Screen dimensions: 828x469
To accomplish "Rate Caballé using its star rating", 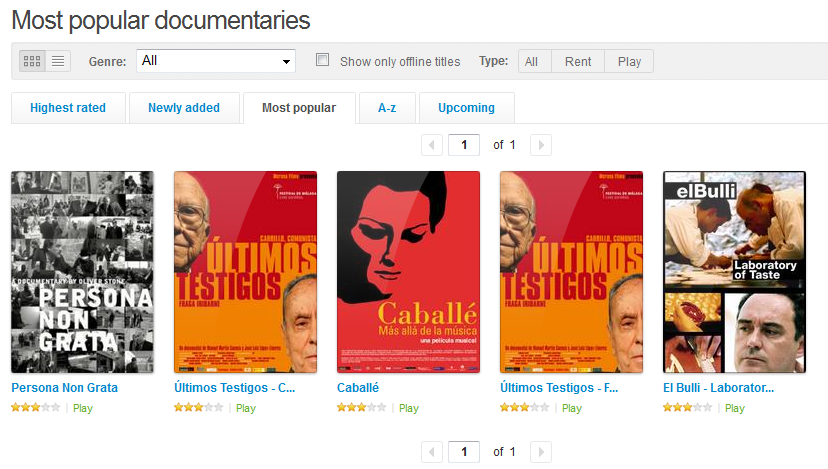I will tap(362, 407).
